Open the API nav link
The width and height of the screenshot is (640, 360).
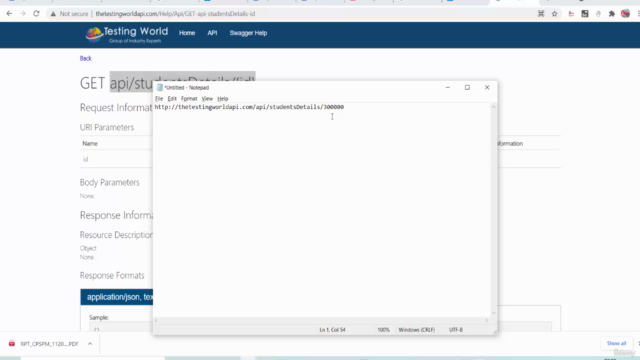(212, 33)
